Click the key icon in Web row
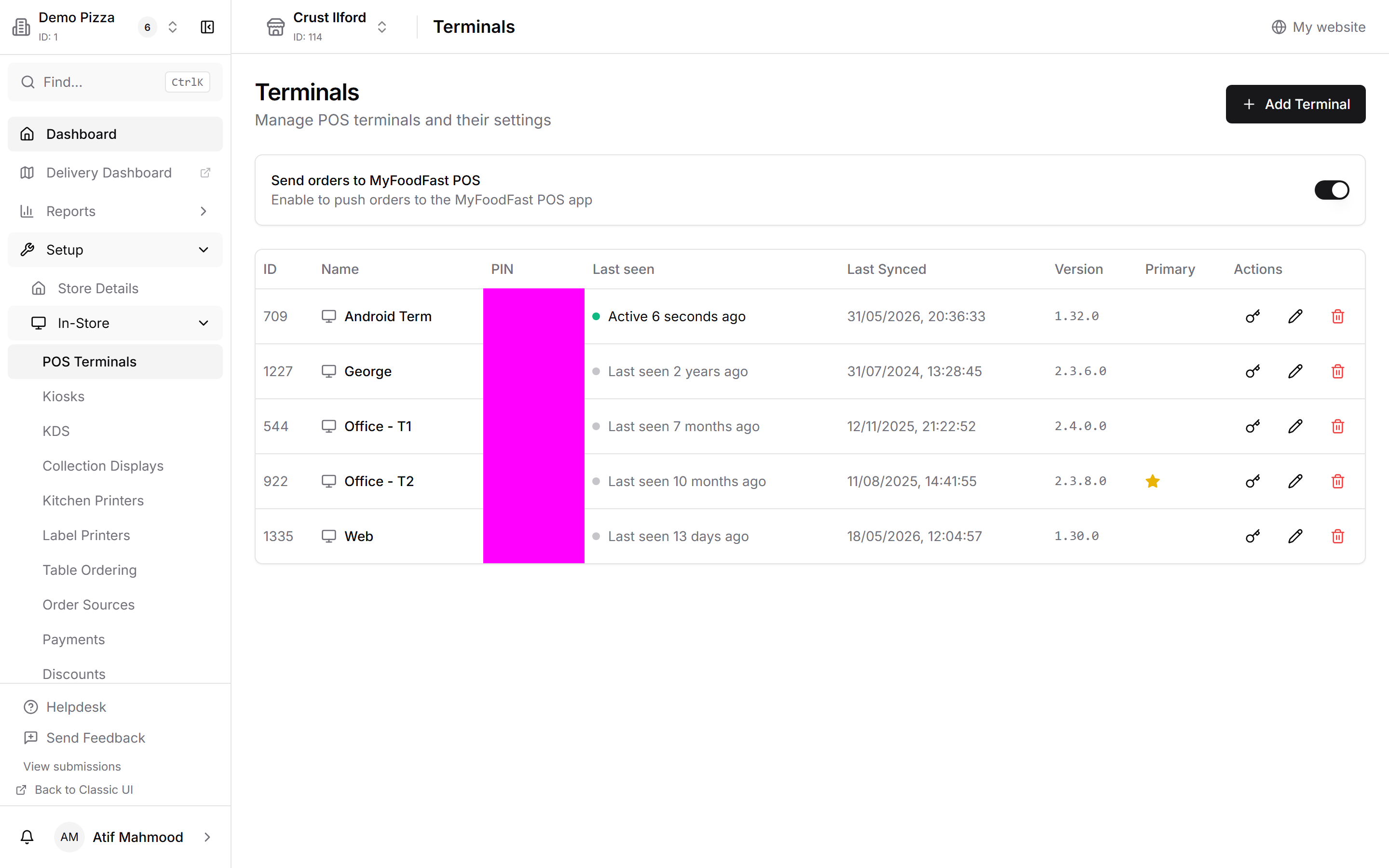The height and width of the screenshot is (868, 1389). [x=1253, y=536]
